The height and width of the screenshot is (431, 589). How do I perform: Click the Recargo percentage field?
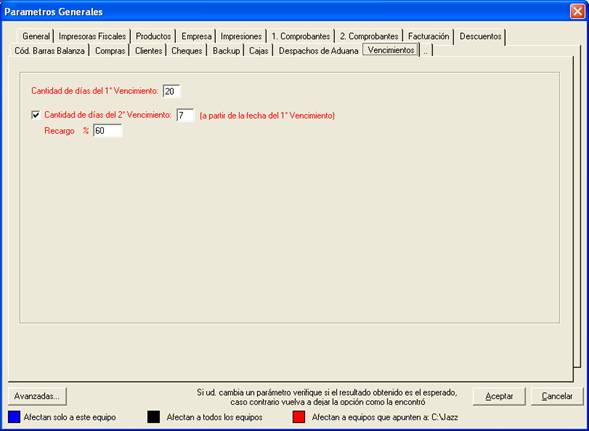pos(107,131)
